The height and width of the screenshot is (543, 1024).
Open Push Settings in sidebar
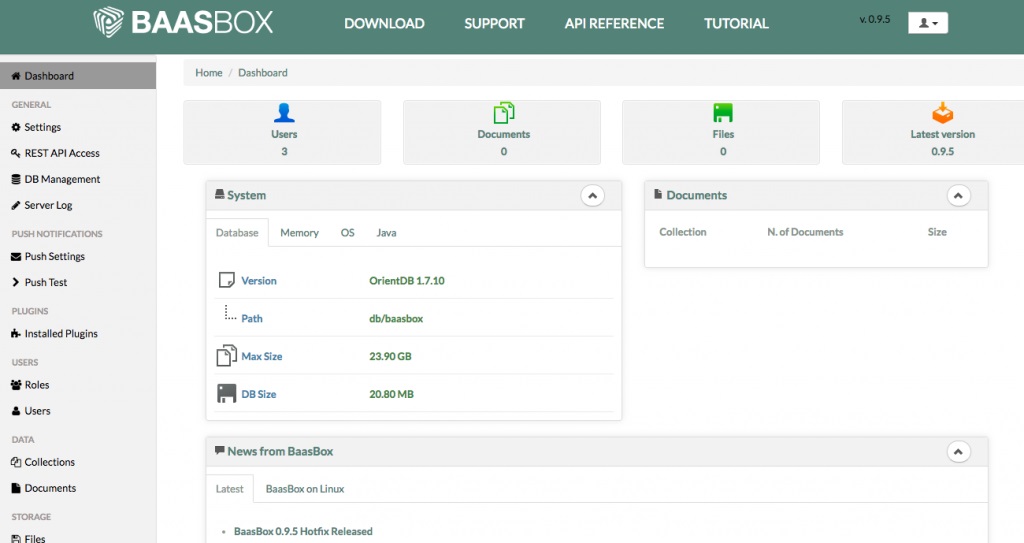(55, 257)
